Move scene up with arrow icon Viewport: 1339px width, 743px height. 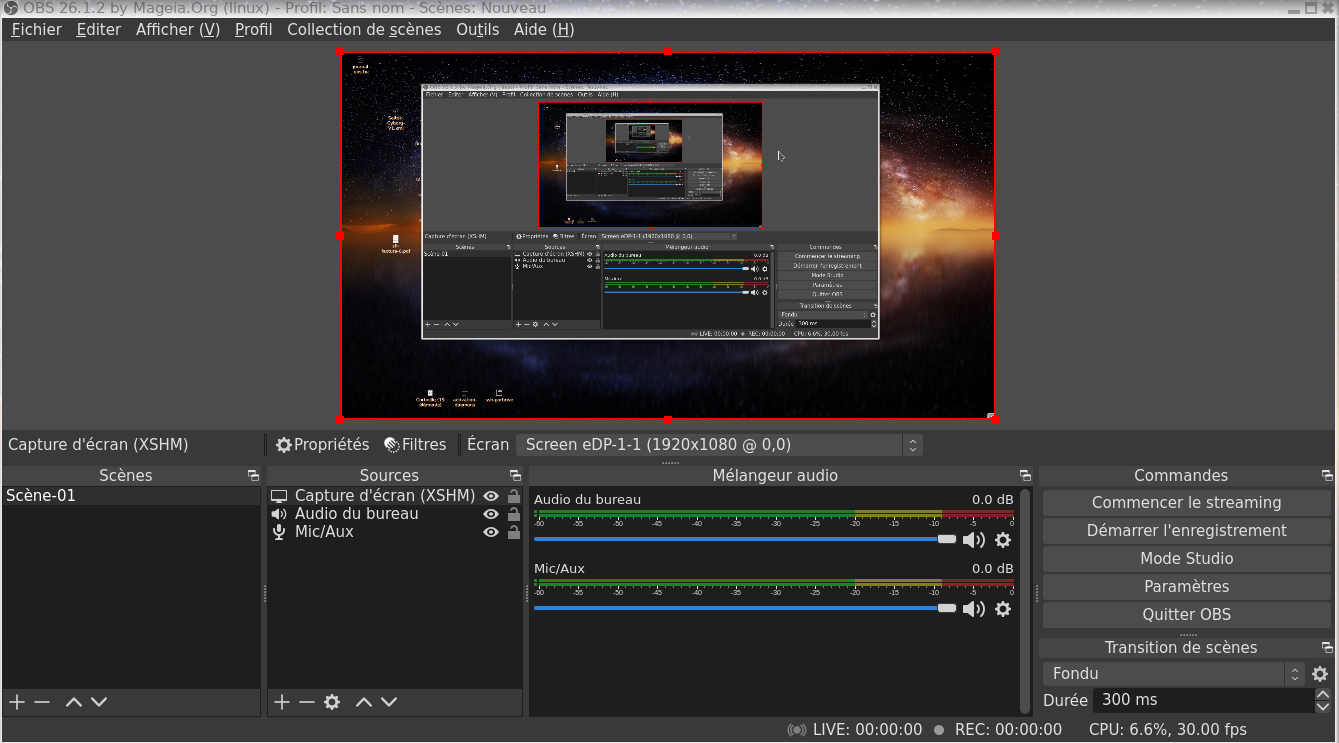pos(73,702)
